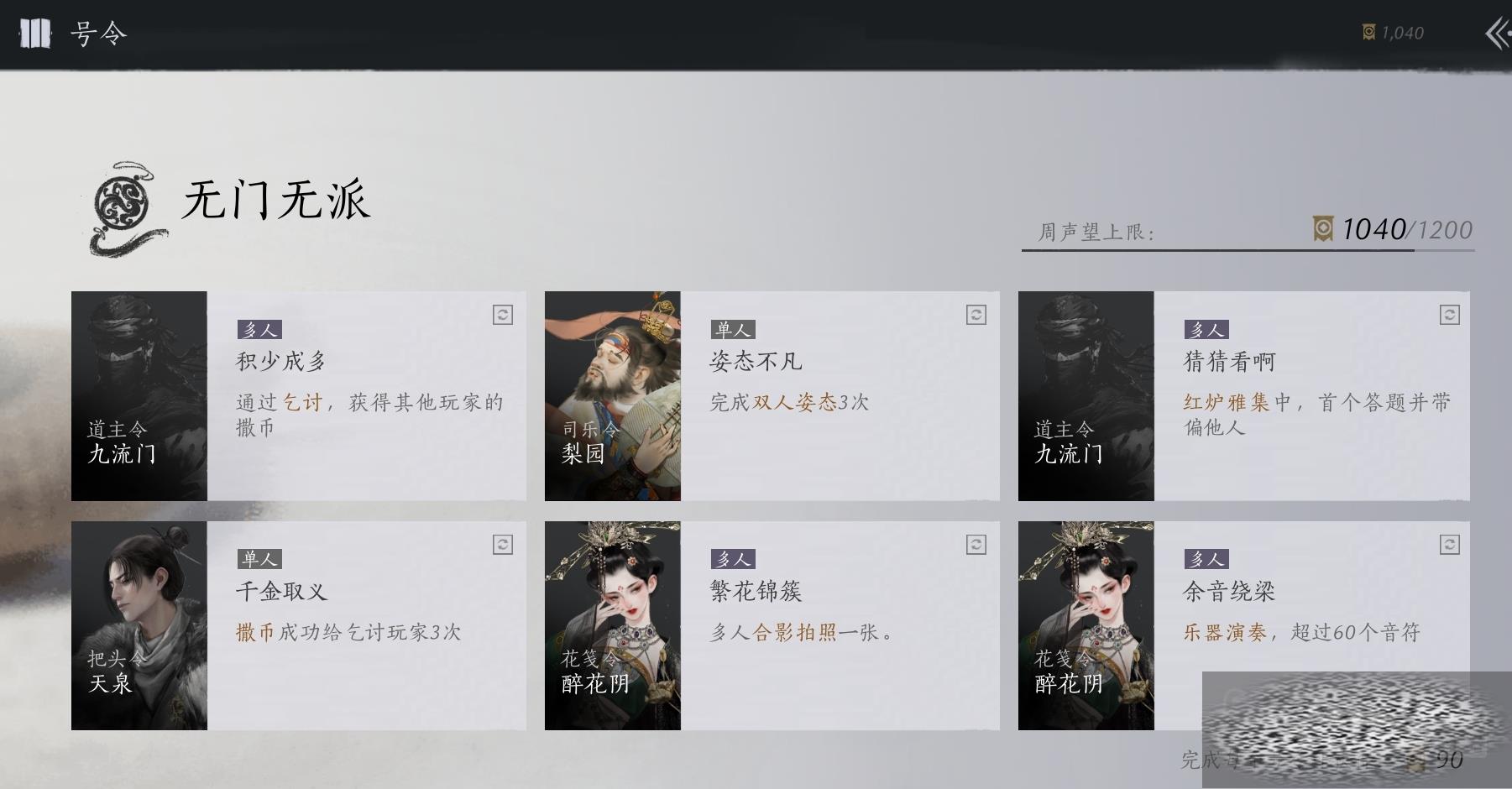1512x789 pixels.
Task: Refresh the 积少成多 quest card
Action: 502,315
